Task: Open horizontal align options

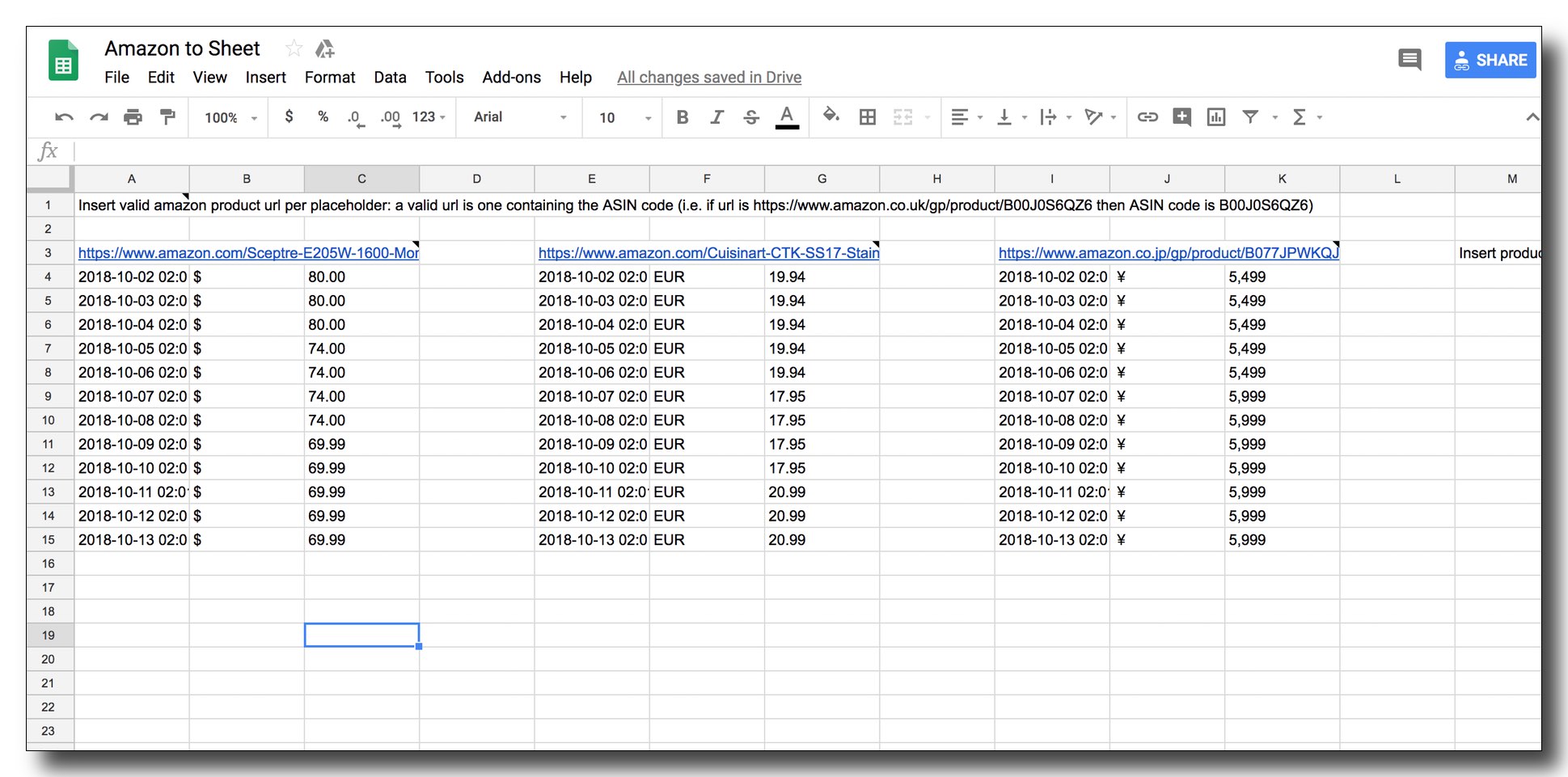Action: coord(966,117)
